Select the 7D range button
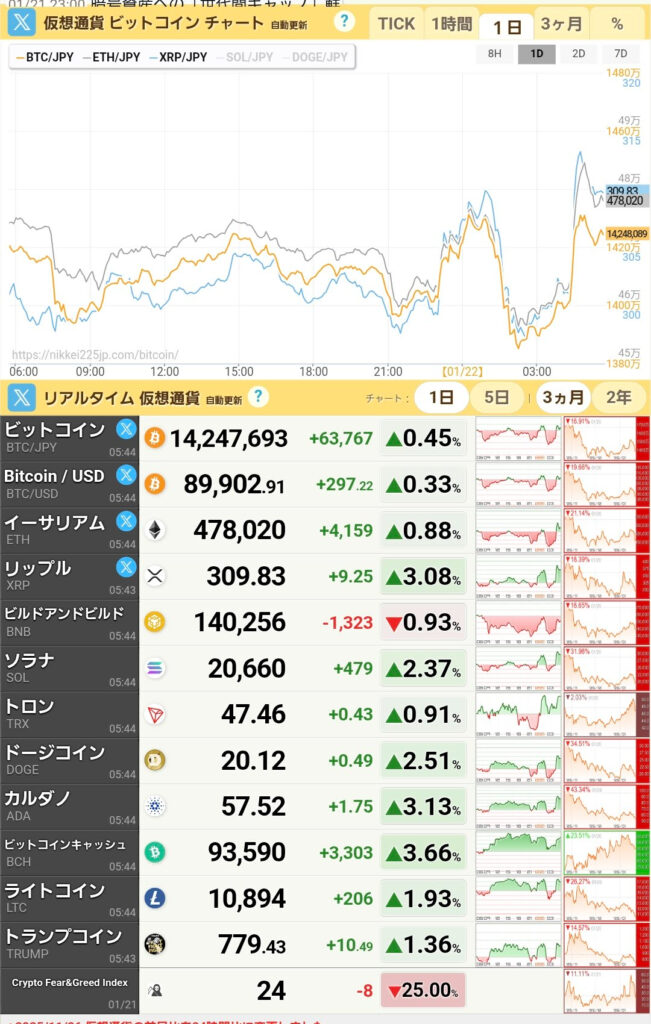This screenshot has width=651, height=1024. point(621,54)
